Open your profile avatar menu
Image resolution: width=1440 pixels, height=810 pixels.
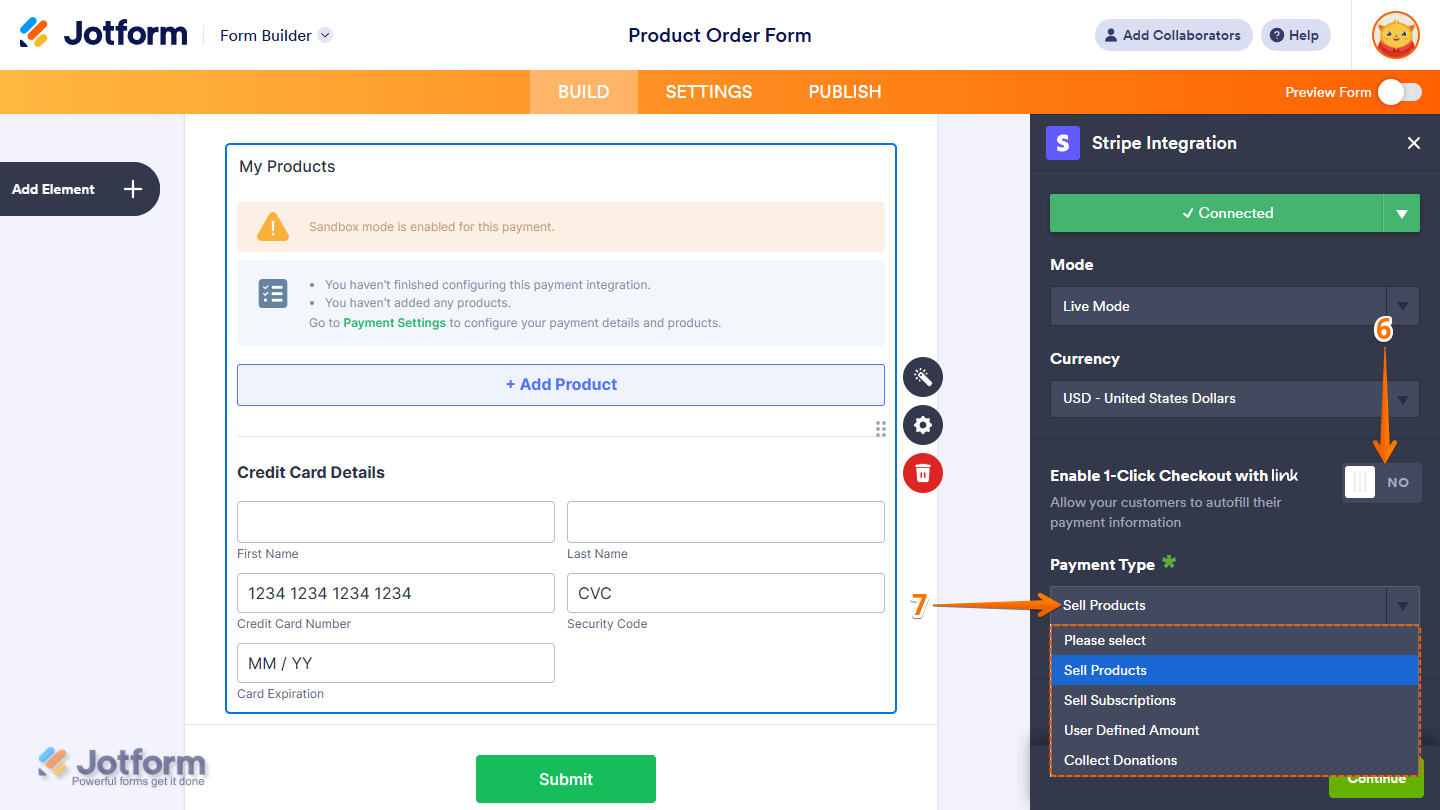(1395, 35)
